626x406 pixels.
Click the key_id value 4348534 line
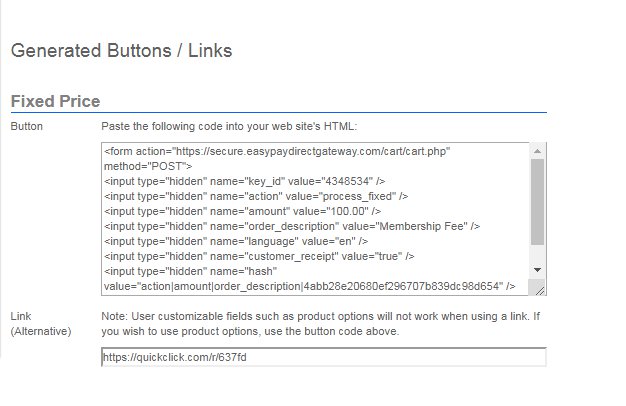coord(244,181)
